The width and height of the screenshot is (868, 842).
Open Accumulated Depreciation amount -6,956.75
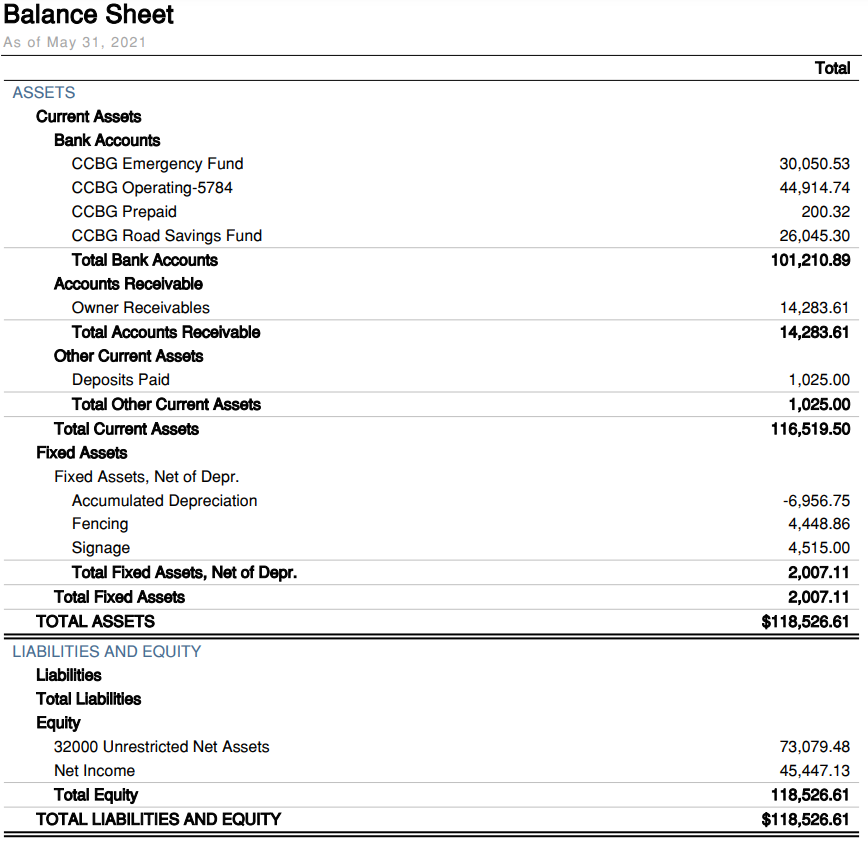point(817,500)
